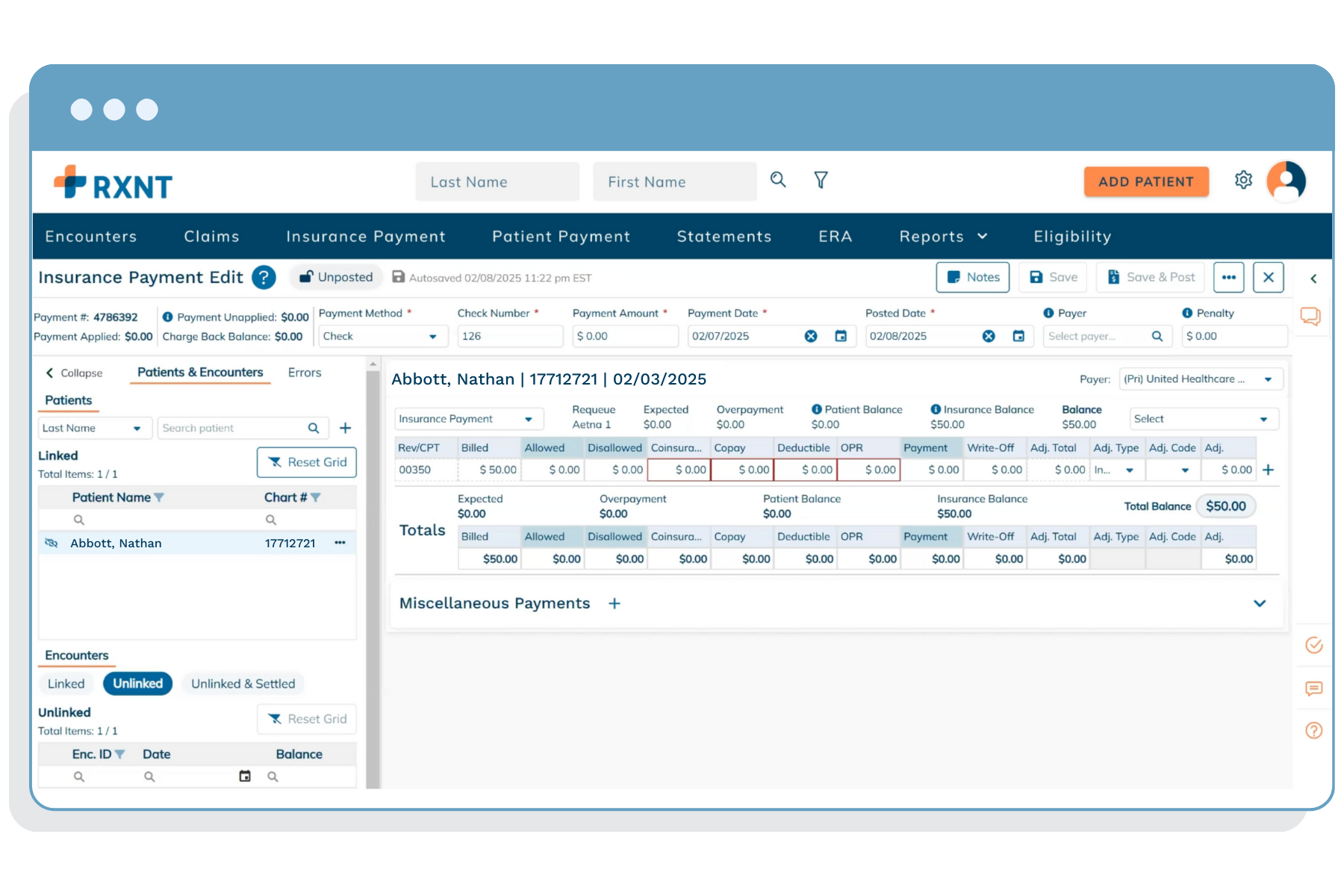Clear the Payment Date field
The image size is (1344, 896).
(x=811, y=336)
